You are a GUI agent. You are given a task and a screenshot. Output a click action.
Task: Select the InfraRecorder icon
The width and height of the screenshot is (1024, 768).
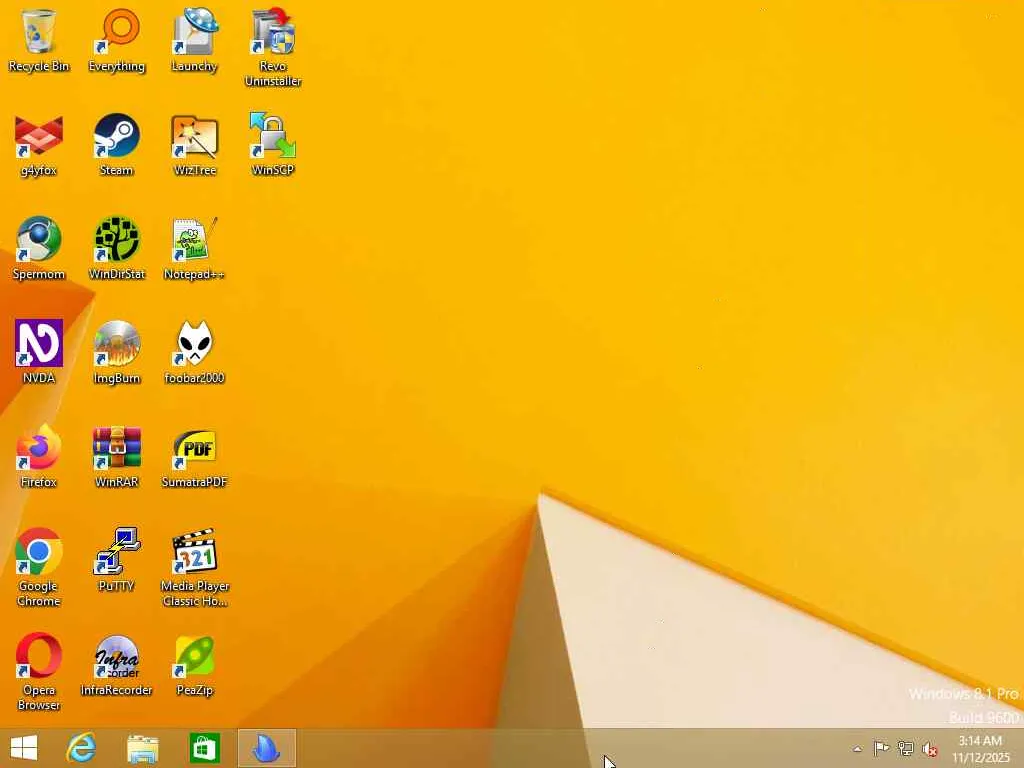coord(117,664)
